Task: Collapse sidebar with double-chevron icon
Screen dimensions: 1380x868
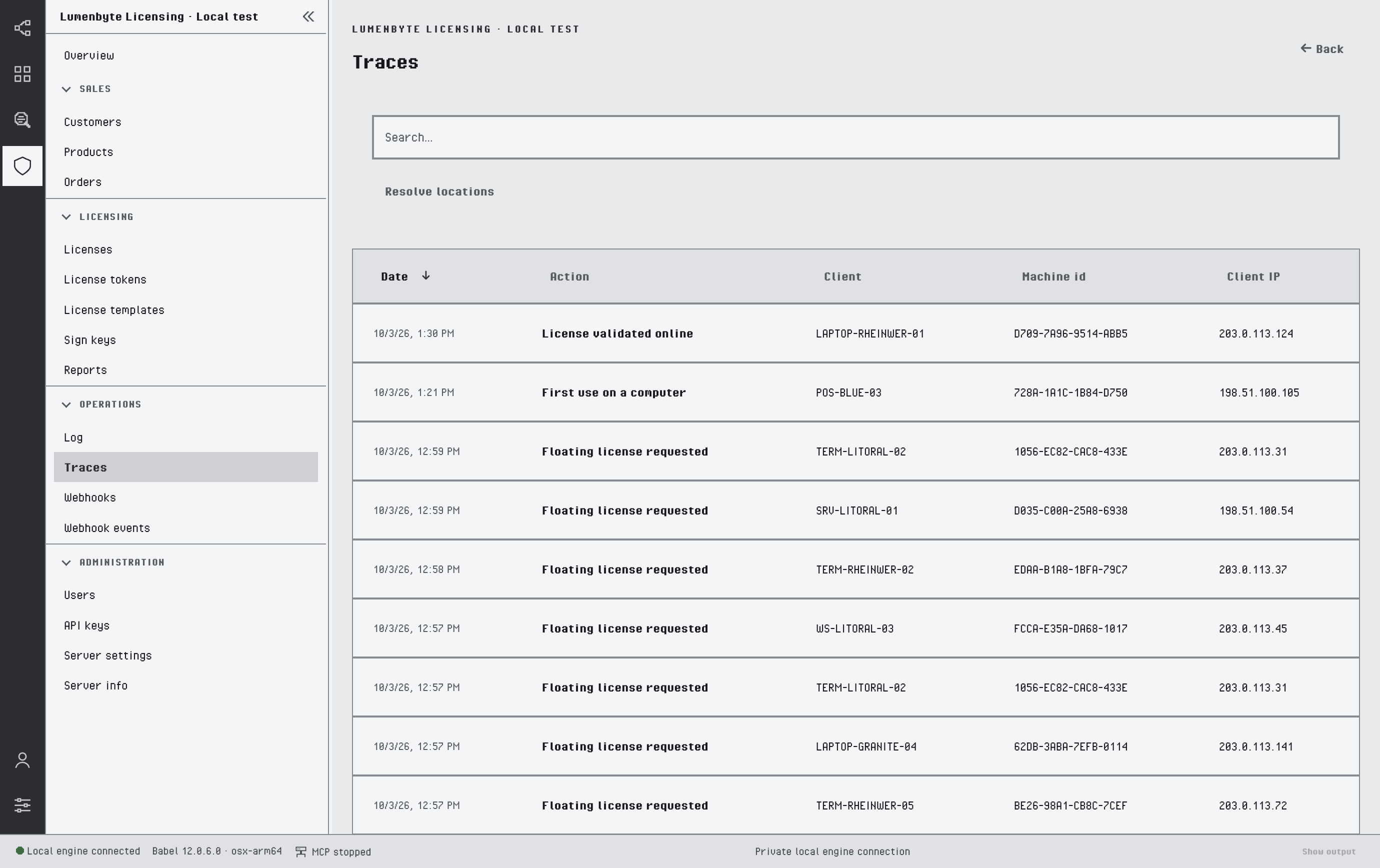Action: coord(308,16)
